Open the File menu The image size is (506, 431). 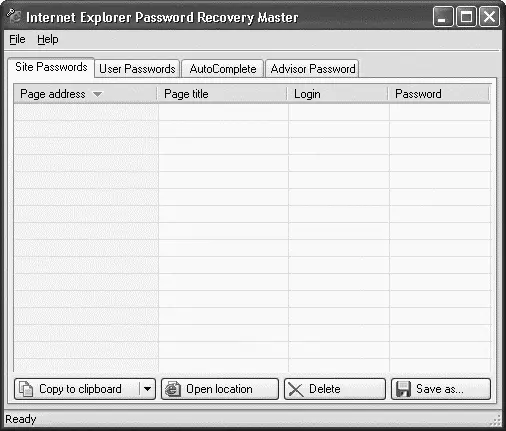click(17, 39)
